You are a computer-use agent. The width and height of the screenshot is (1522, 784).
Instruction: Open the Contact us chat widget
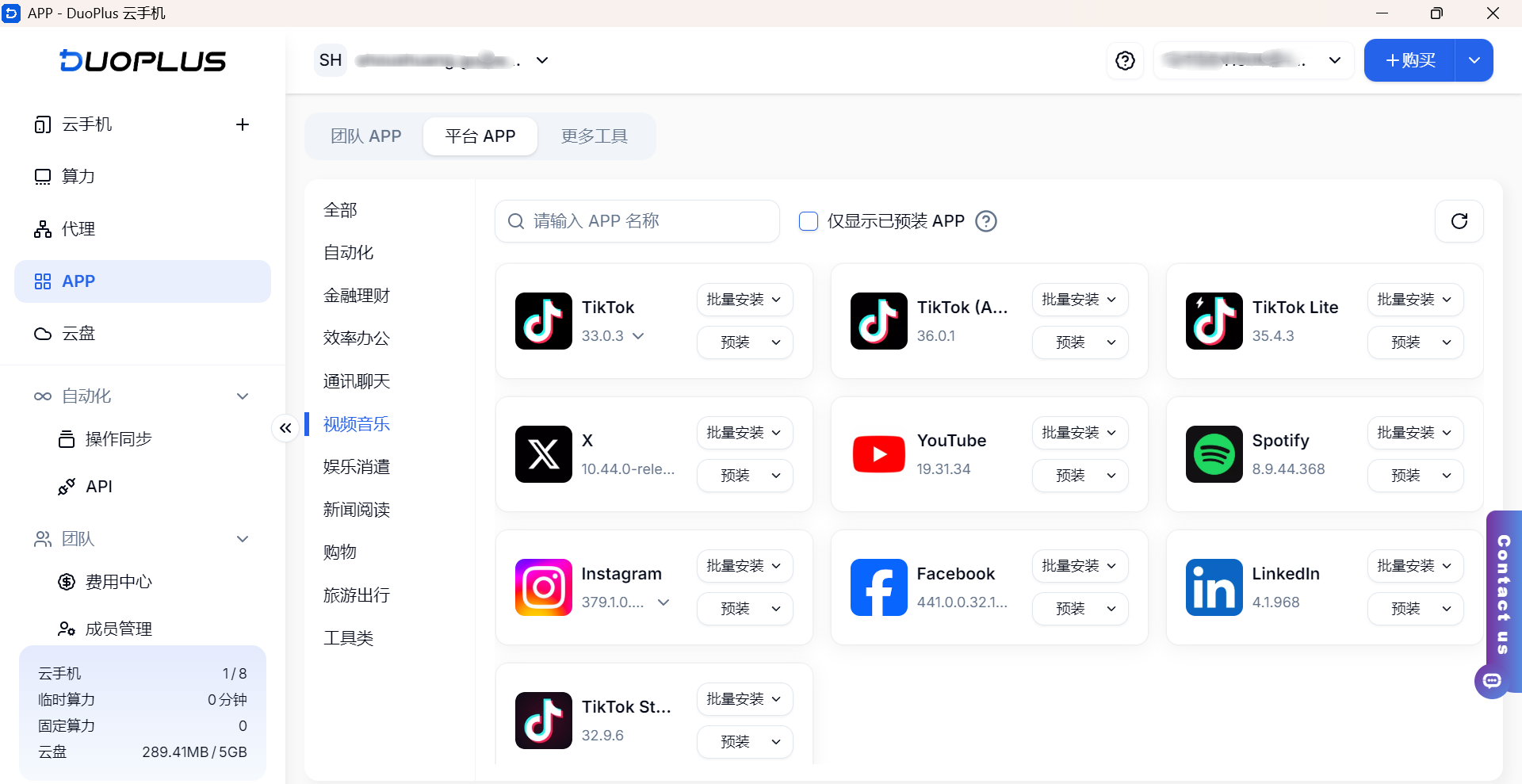(x=1501, y=602)
